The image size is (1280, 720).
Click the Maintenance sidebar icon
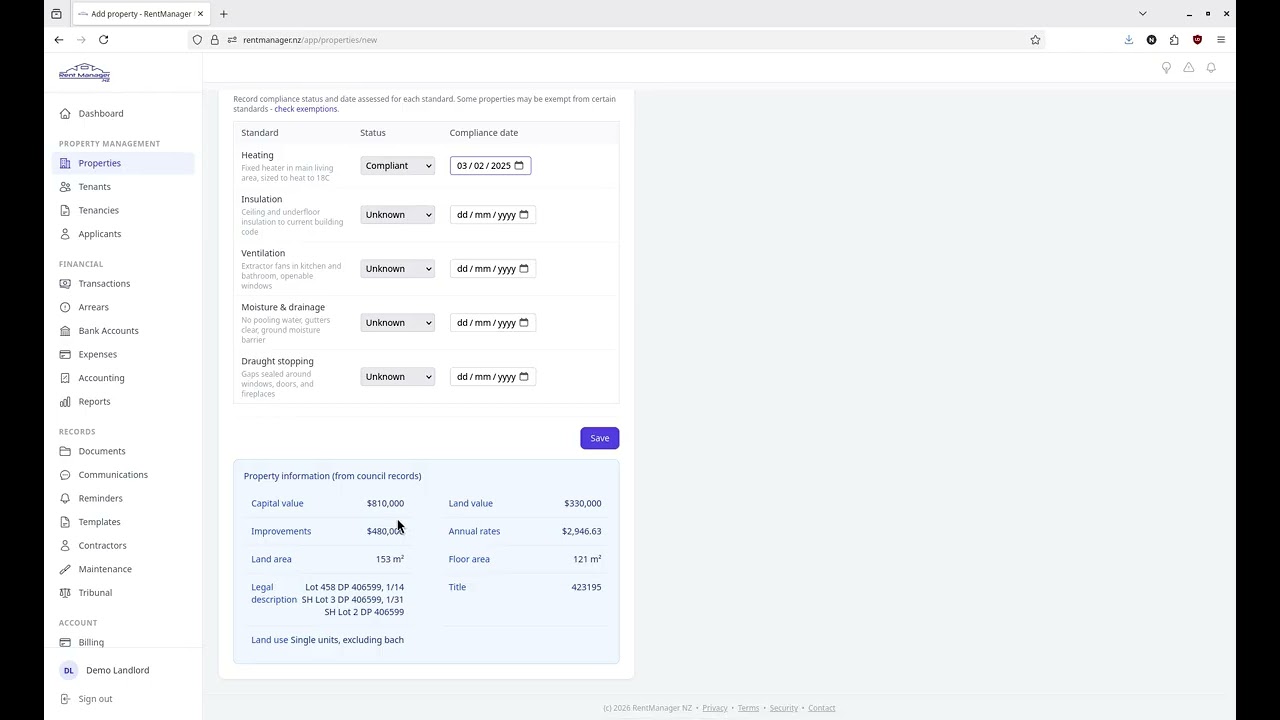(66, 569)
